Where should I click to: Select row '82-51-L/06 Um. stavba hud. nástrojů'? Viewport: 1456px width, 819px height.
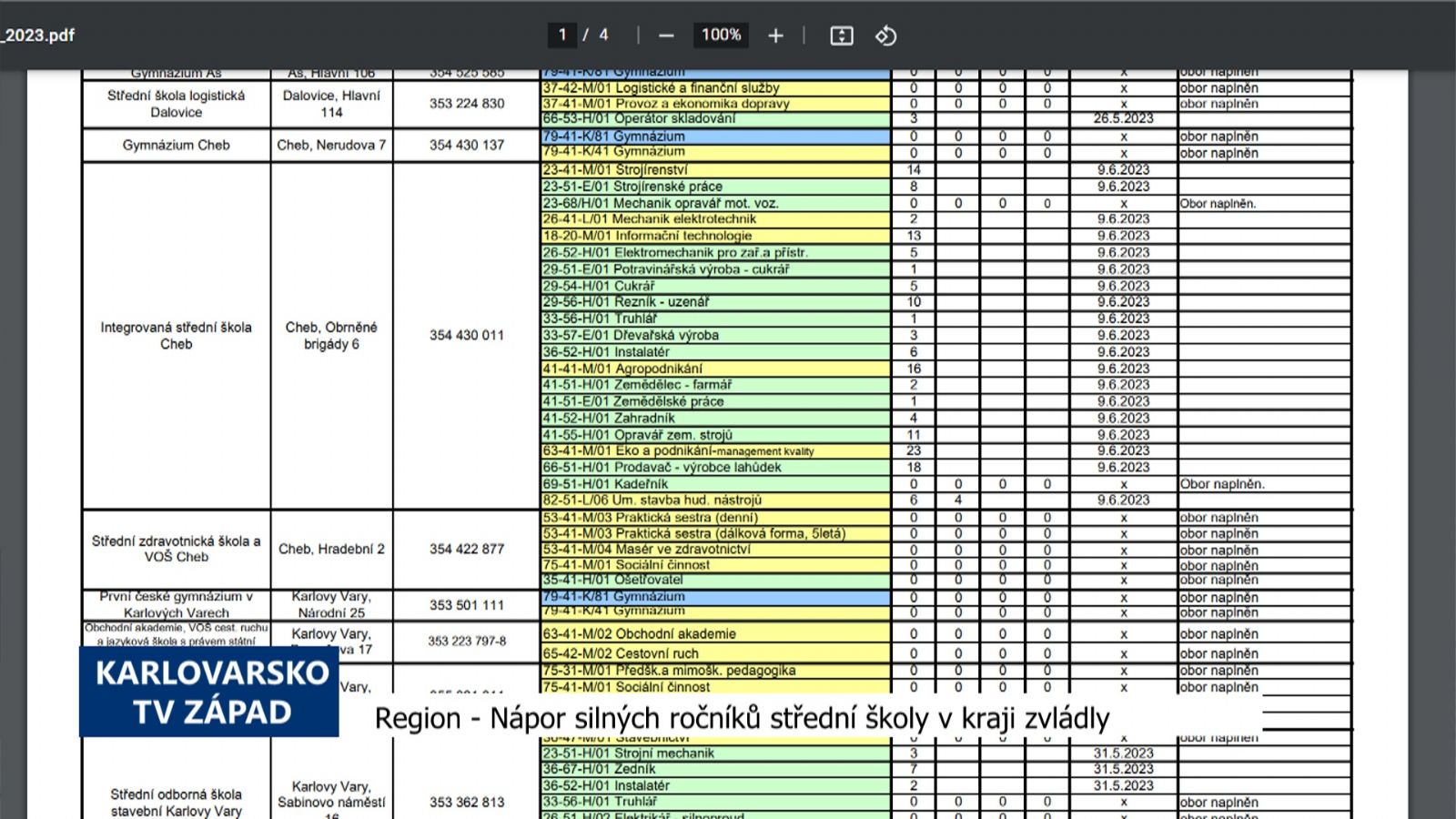click(x=715, y=500)
